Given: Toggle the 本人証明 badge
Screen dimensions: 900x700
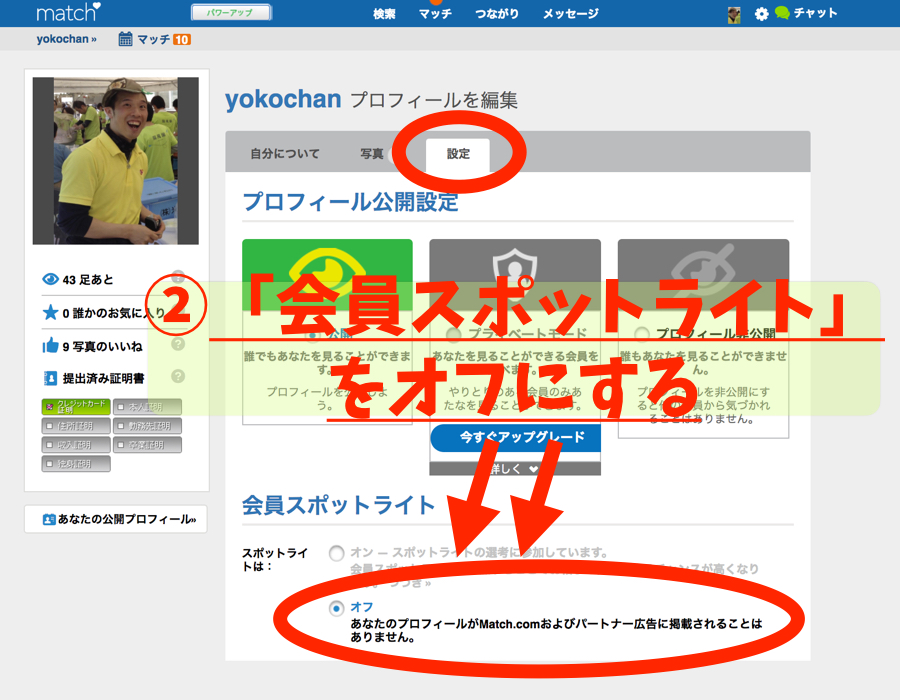Looking at the screenshot, I should pyautogui.click(x=147, y=407).
